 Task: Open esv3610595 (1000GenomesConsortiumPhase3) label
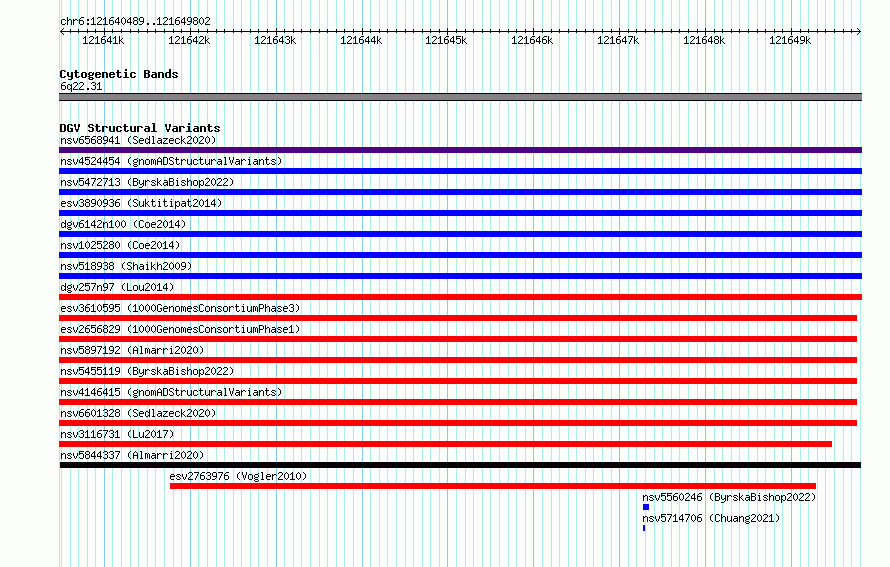(x=180, y=308)
